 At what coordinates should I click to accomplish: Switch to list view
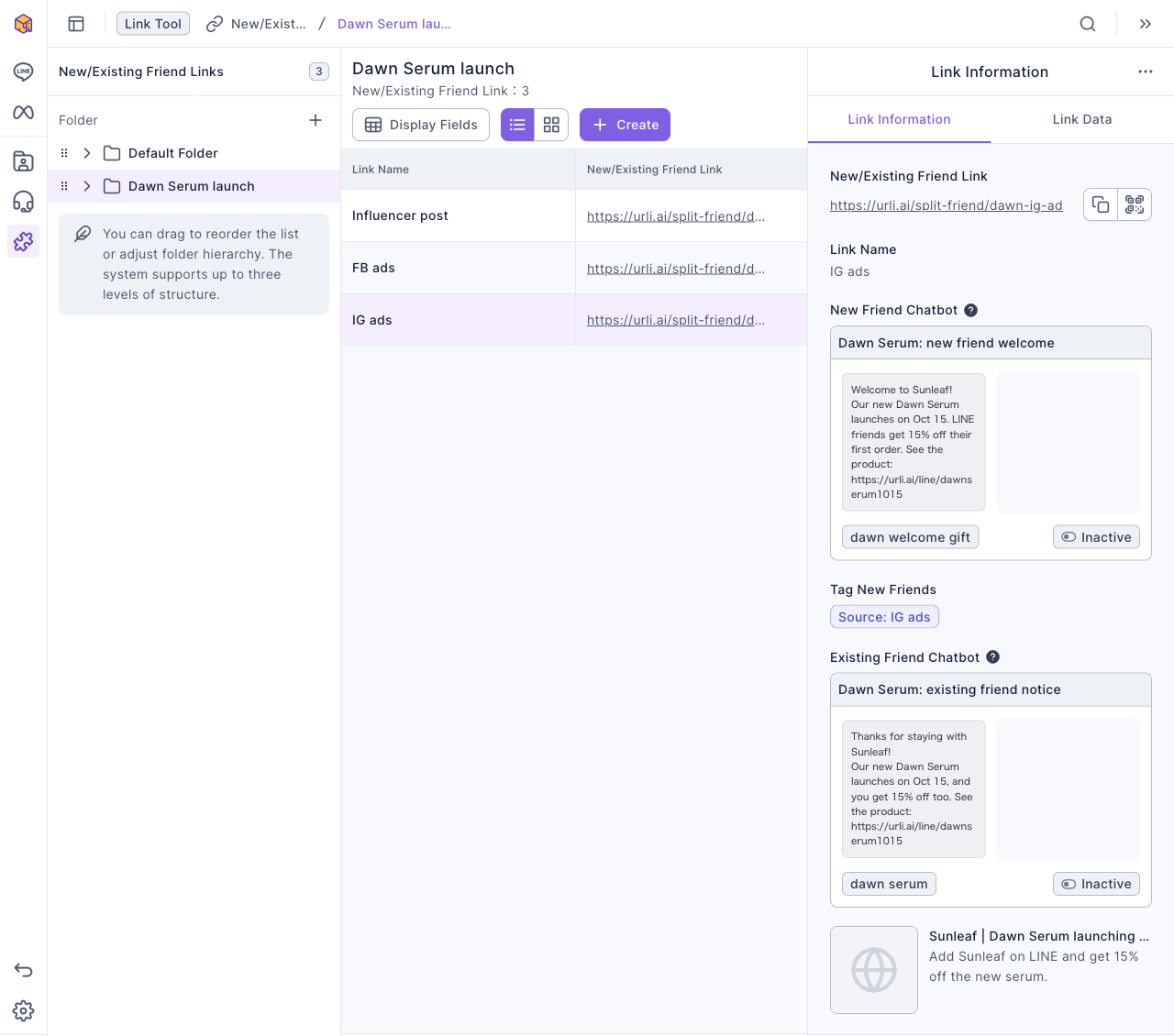click(x=517, y=125)
